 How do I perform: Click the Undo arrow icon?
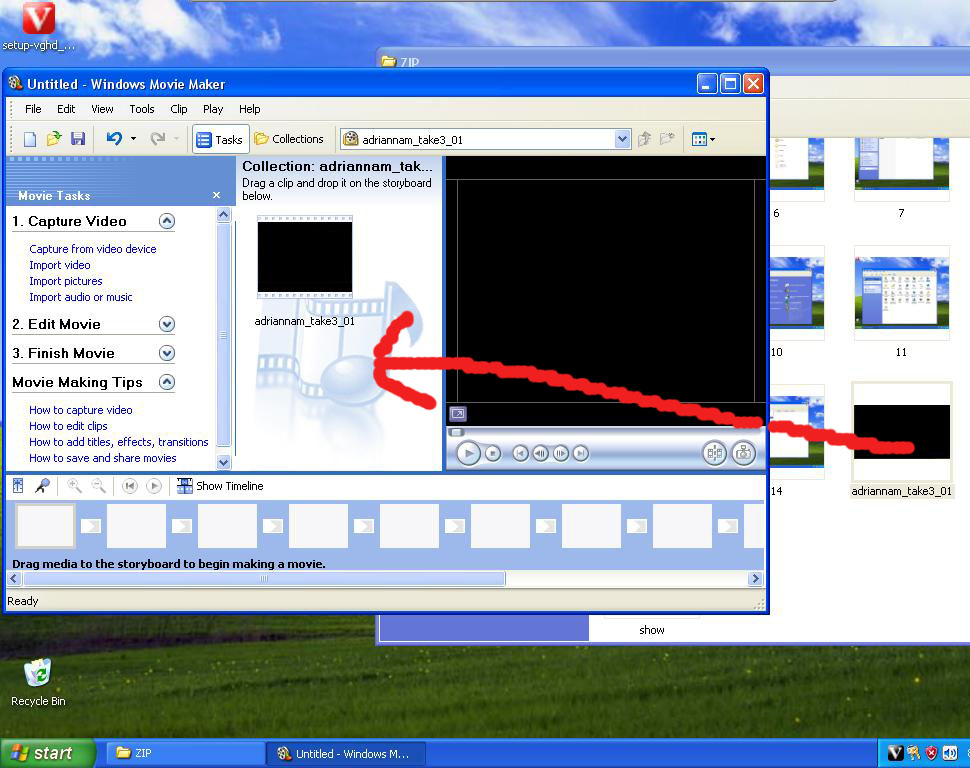(114, 139)
